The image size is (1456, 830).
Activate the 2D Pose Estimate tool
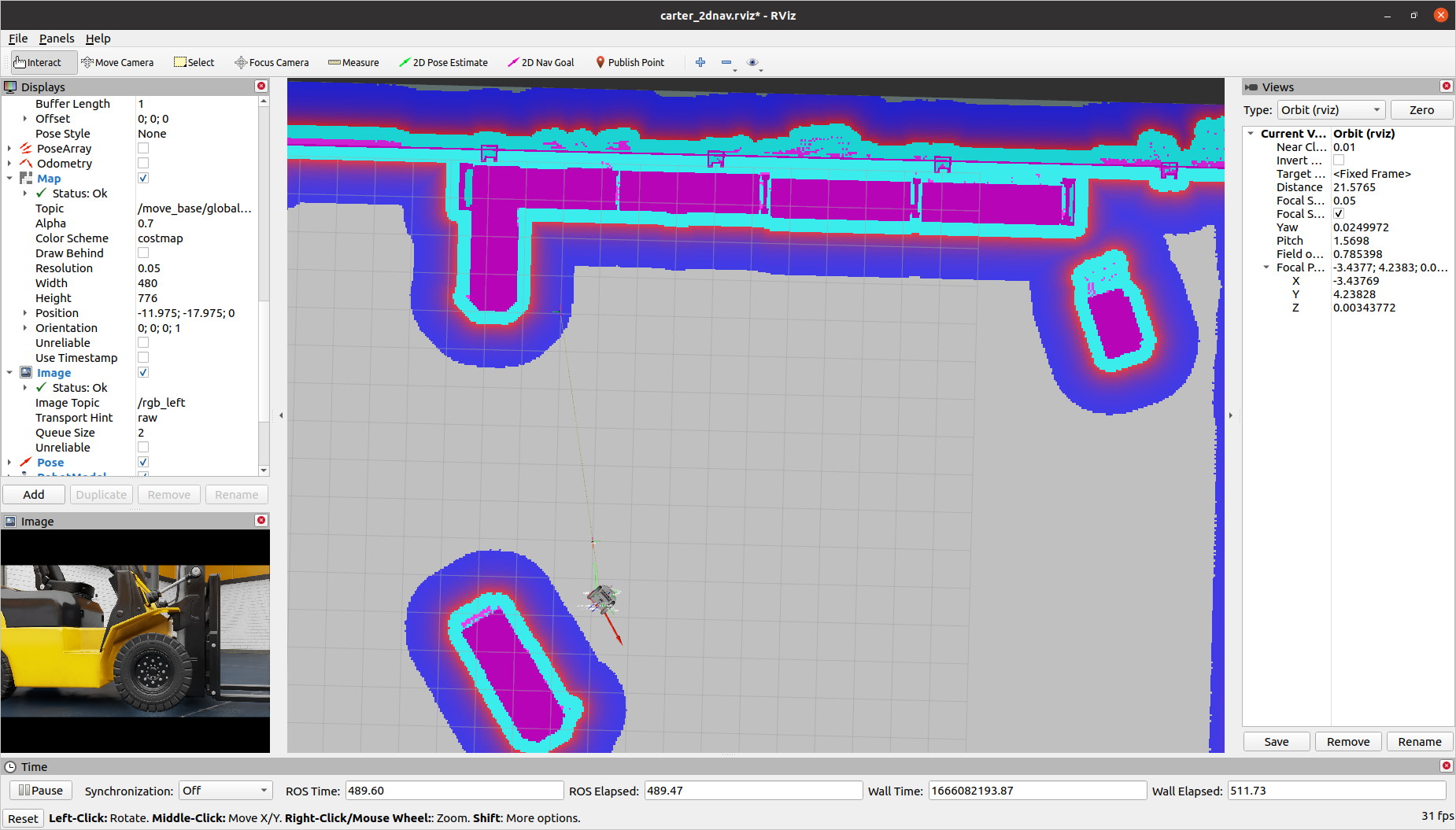[443, 62]
